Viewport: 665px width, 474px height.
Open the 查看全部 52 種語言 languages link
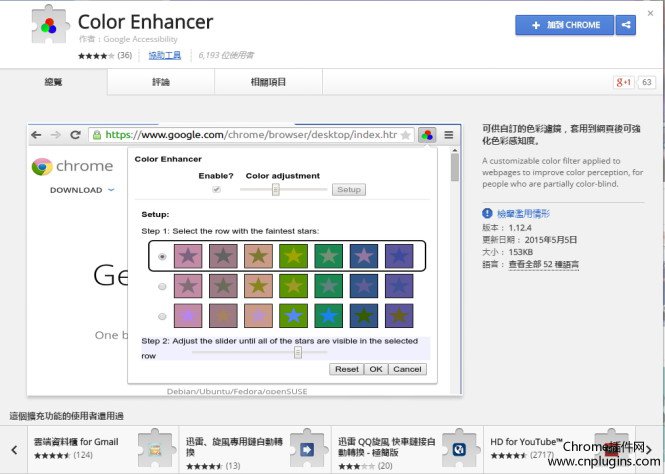tap(544, 264)
